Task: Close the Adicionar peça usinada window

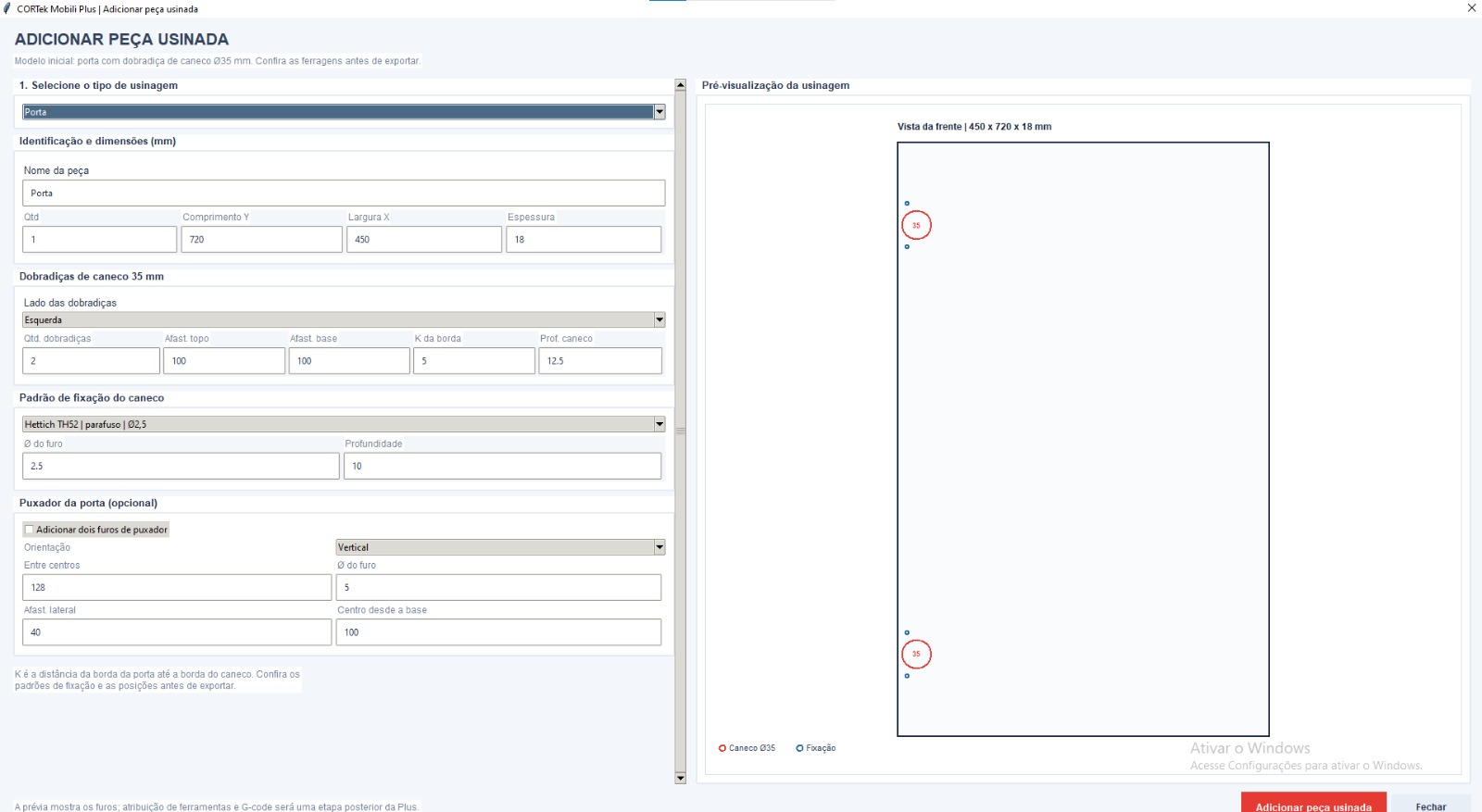Action: click(1471, 8)
